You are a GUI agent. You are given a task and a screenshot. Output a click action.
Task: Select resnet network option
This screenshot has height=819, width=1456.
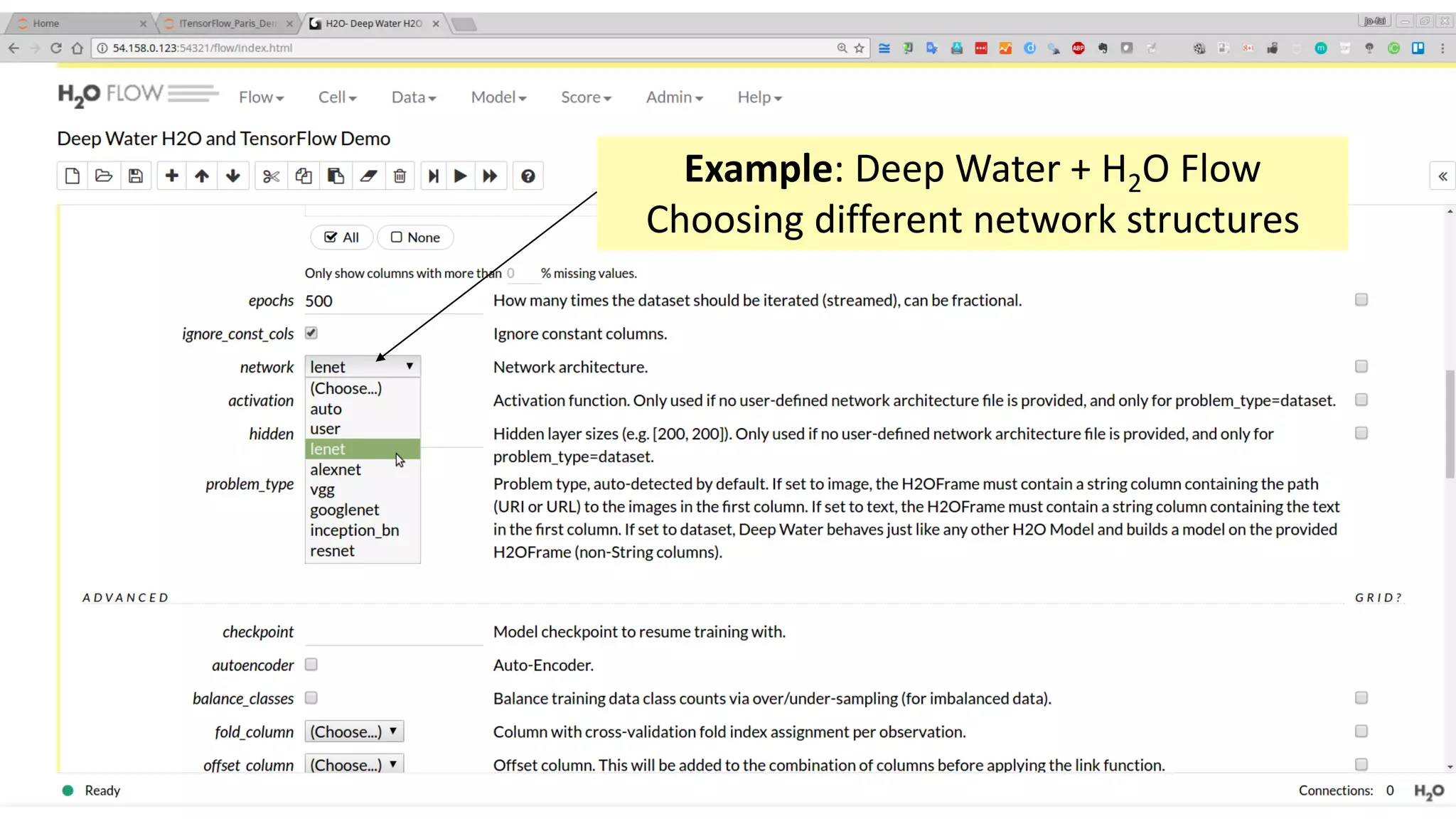(363, 551)
